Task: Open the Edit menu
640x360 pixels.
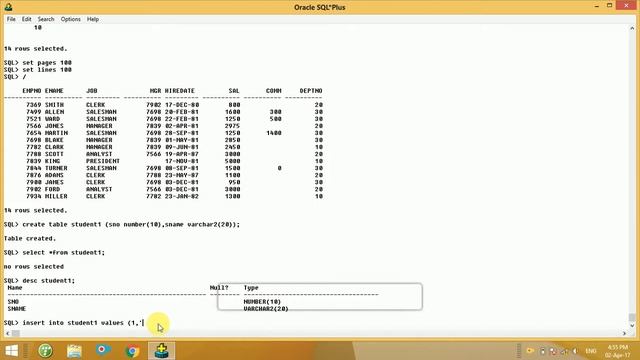Action: (x=27, y=19)
